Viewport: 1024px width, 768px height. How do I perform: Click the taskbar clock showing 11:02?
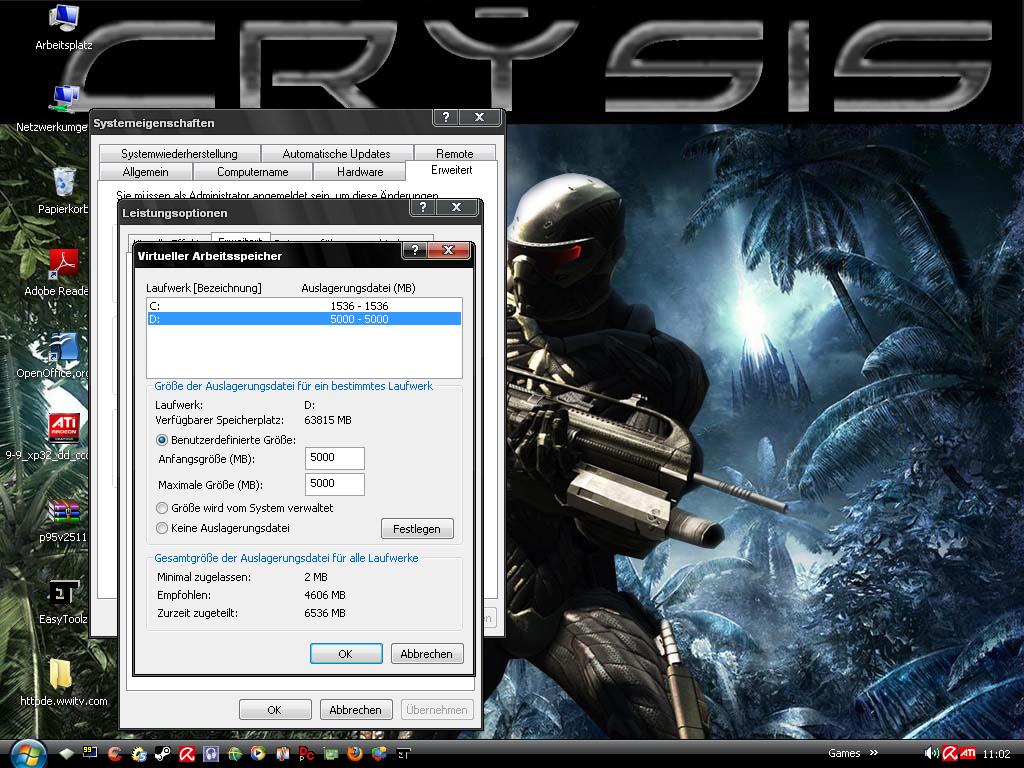[996, 754]
